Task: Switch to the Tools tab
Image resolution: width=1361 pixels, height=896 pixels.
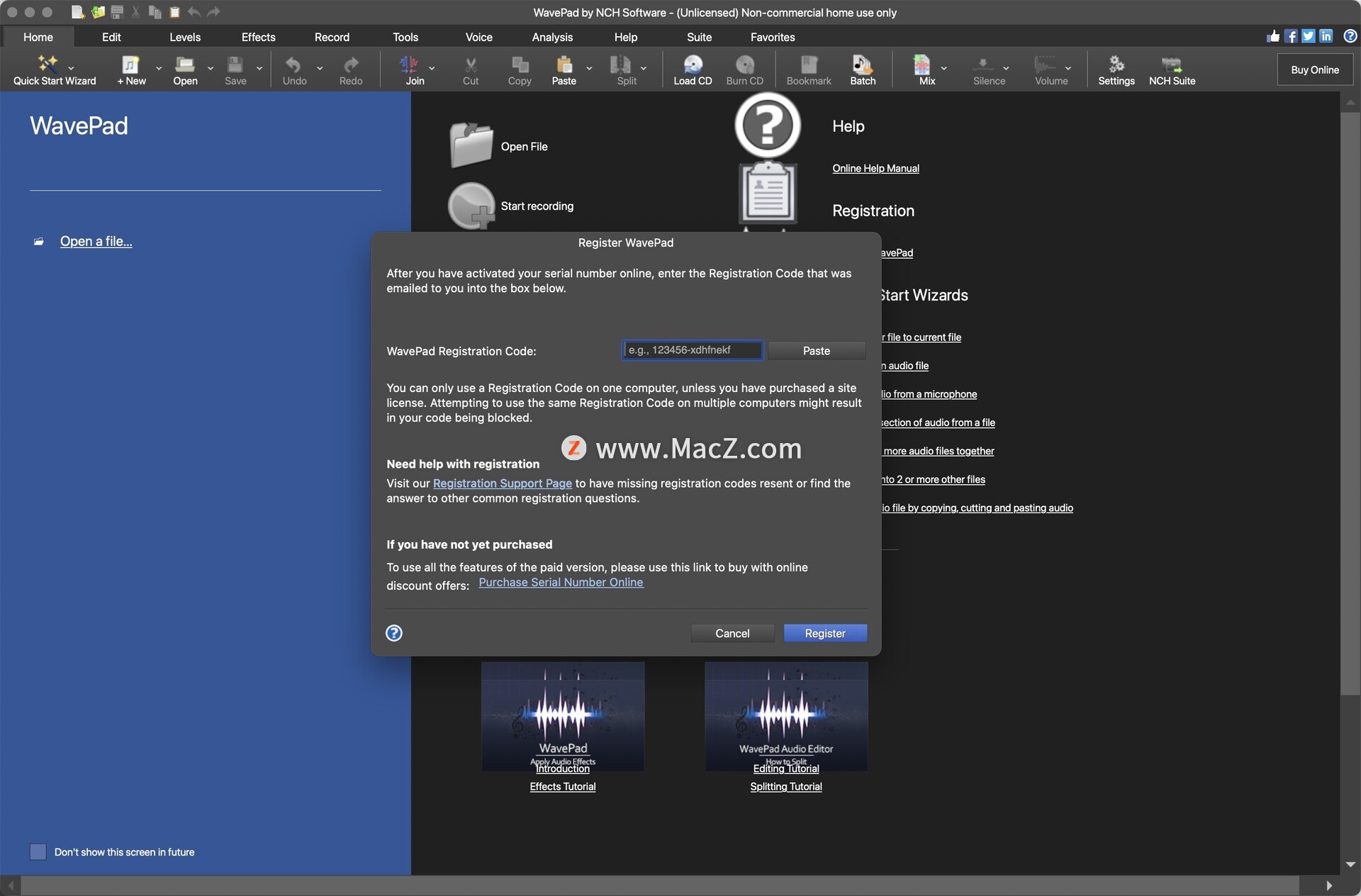Action: pos(405,37)
